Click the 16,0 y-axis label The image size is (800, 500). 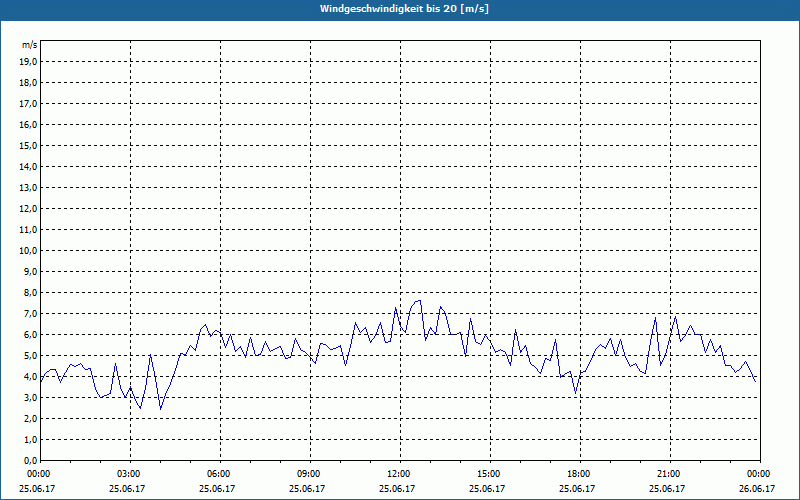[29, 124]
